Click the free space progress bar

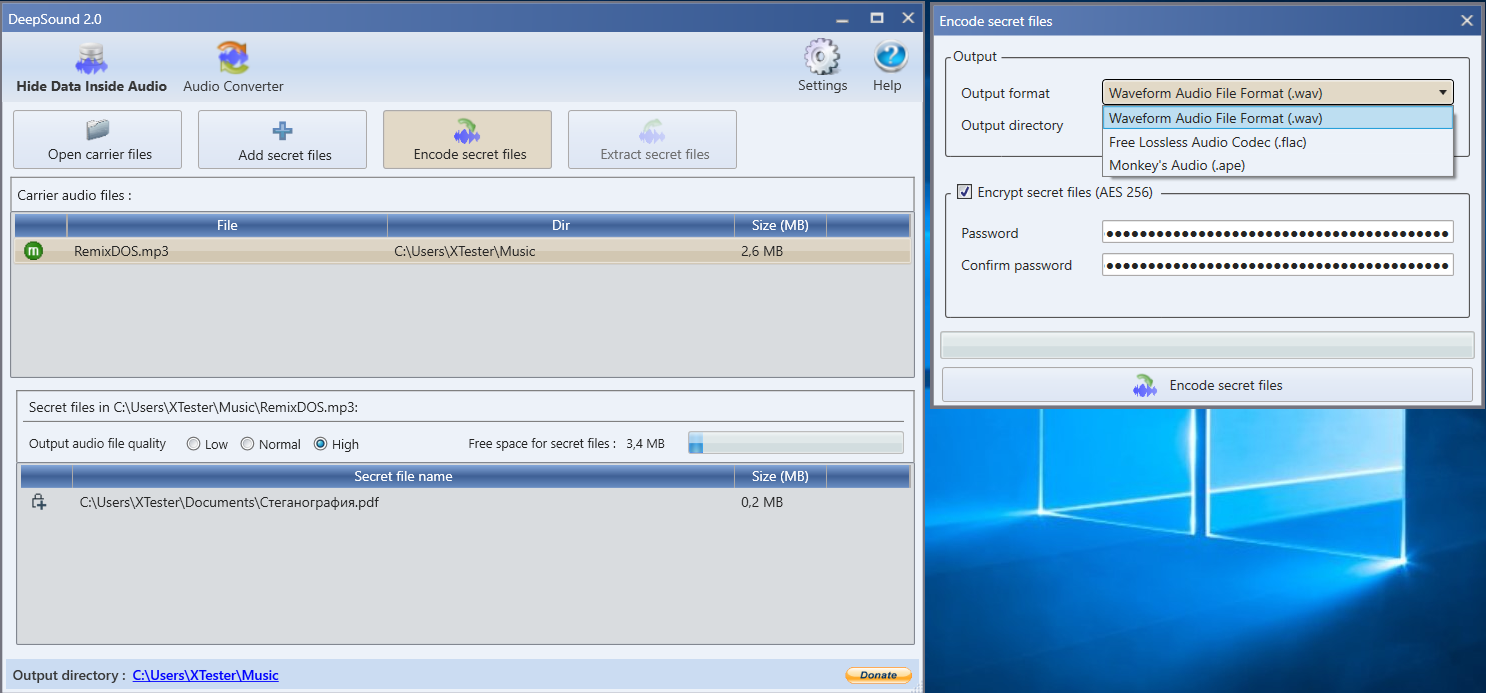pyautogui.click(x=795, y=443)
